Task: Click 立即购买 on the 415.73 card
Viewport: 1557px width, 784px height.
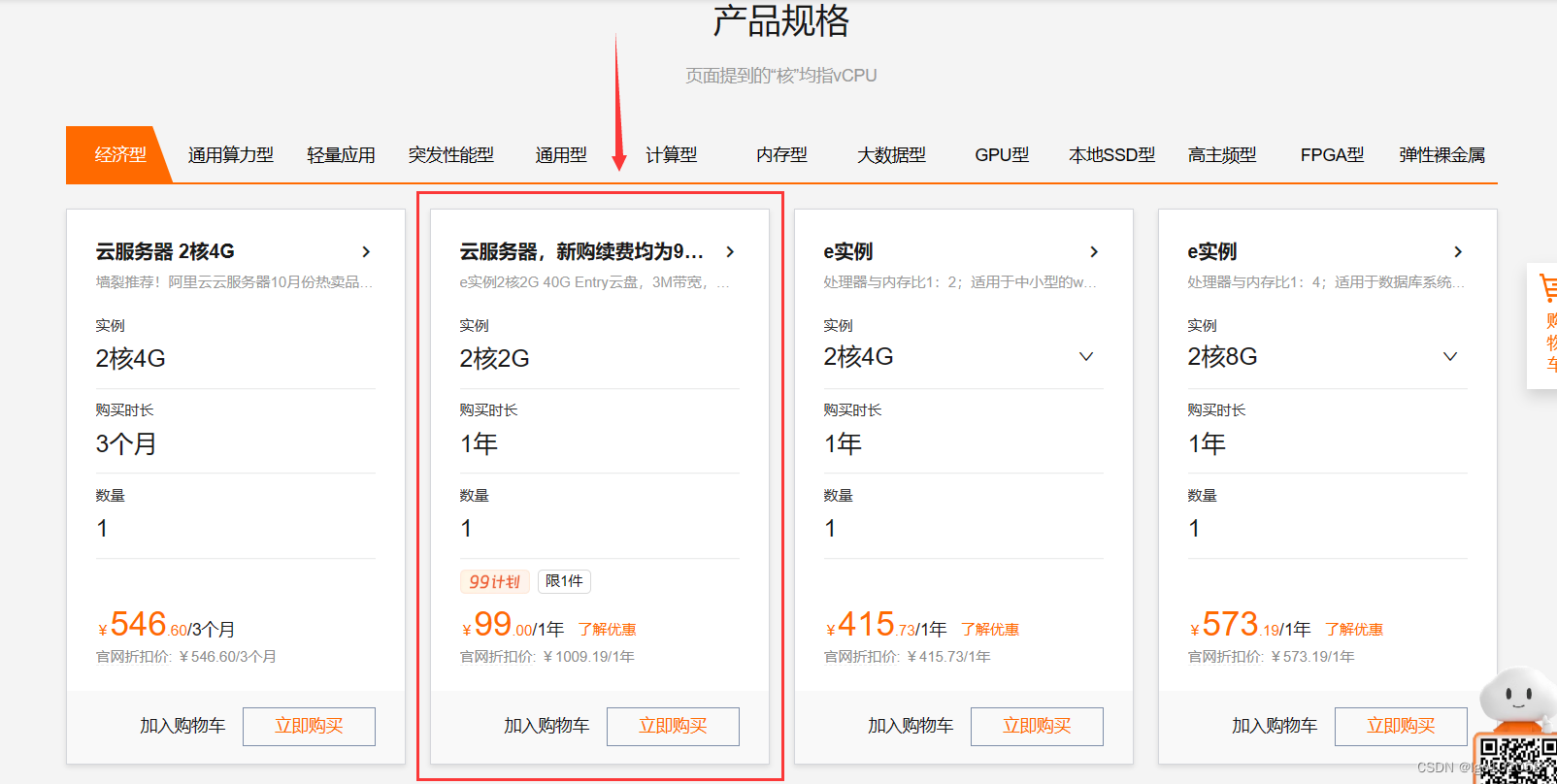Action: (x=1037, y=726)
